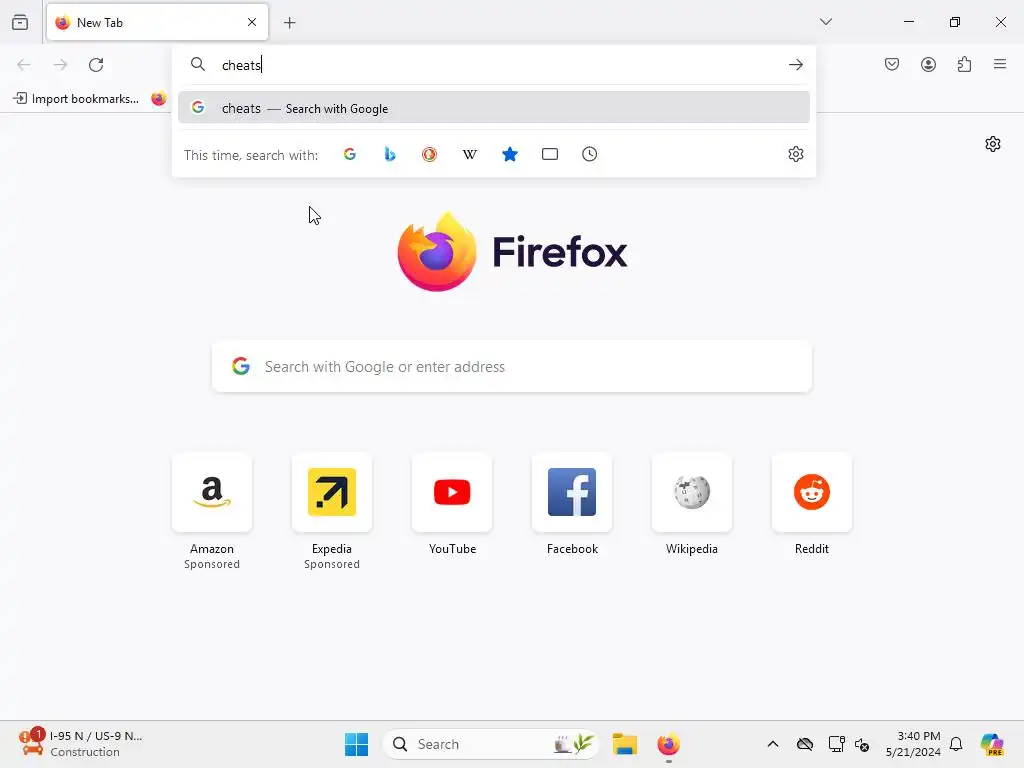Search this time with Bing
The image size is (1024, 768).
coord(390,154)
